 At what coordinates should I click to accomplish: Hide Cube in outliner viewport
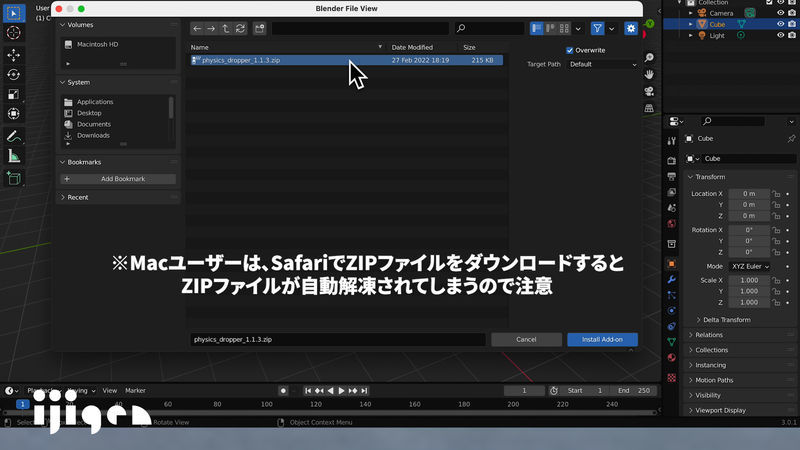coord(781,24)
